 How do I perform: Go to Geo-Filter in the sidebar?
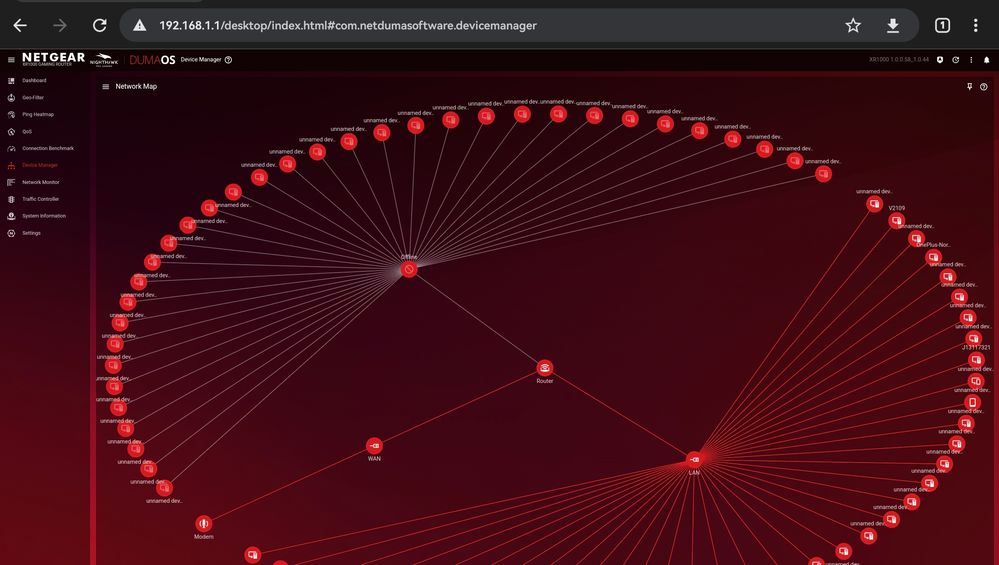33,97
